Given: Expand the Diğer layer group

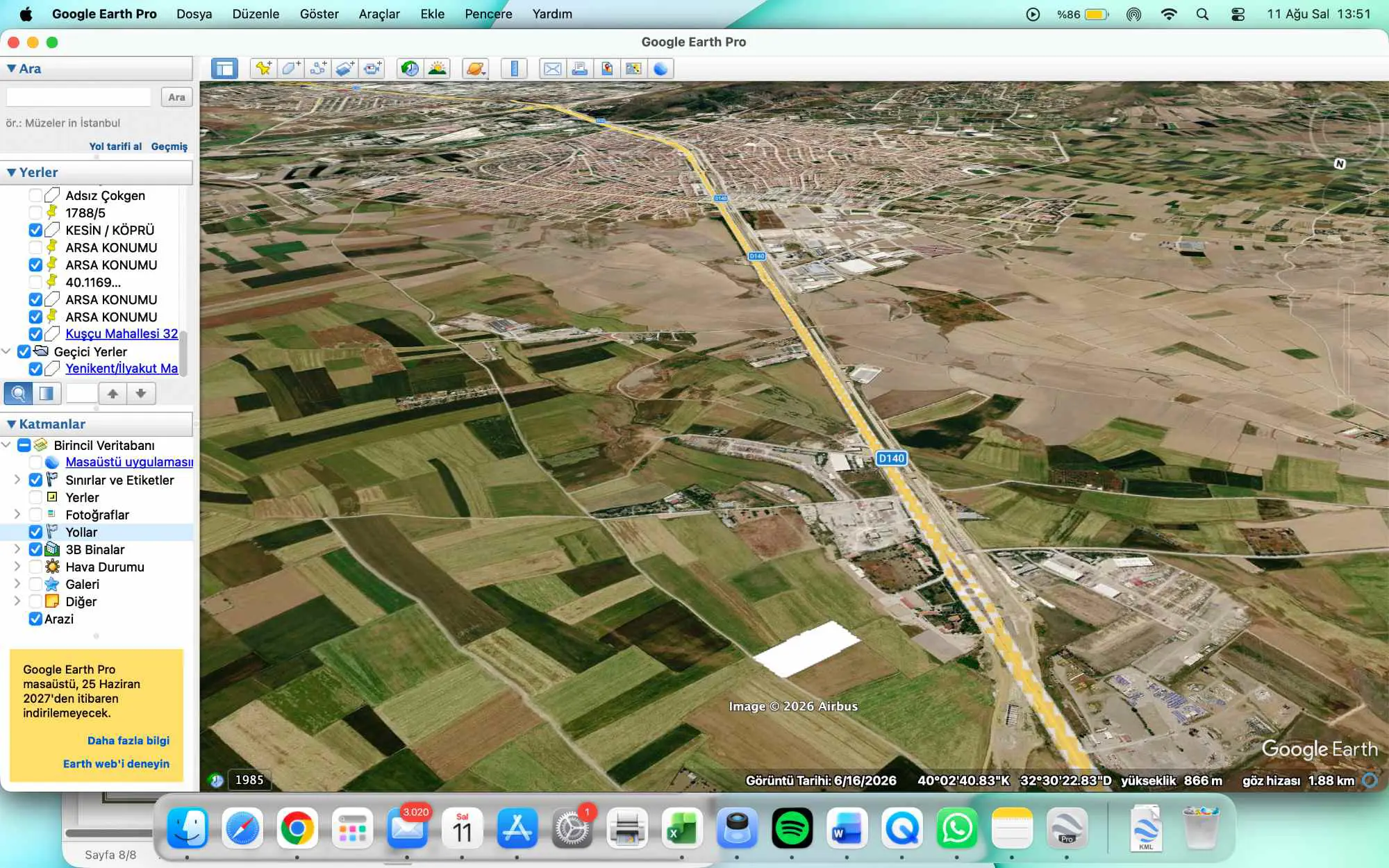Looking at the screenshot, I should point(17,601).
